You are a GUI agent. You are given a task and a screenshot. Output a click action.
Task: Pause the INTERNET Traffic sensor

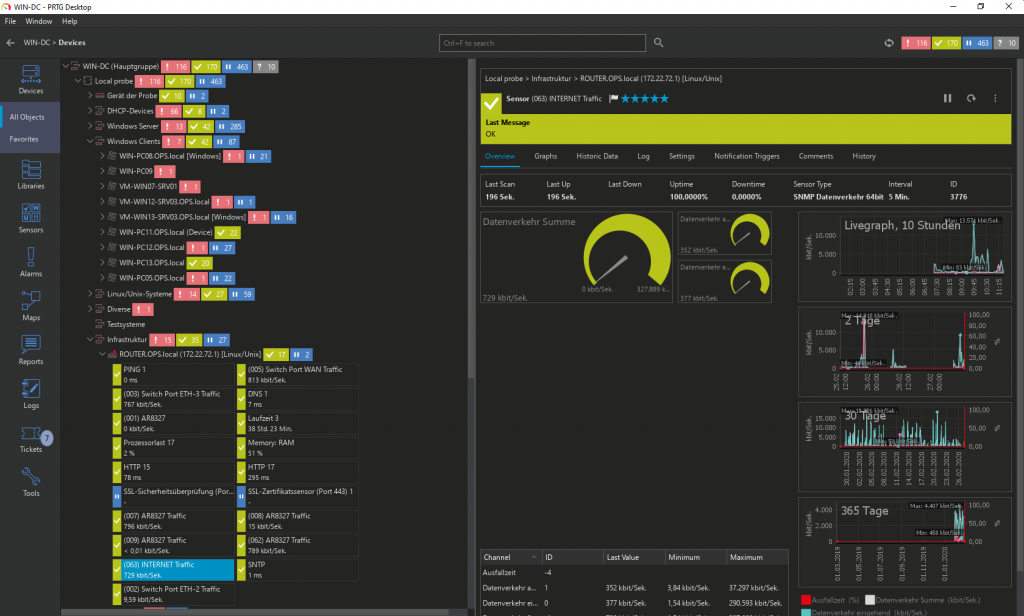[x=947, y=98]
